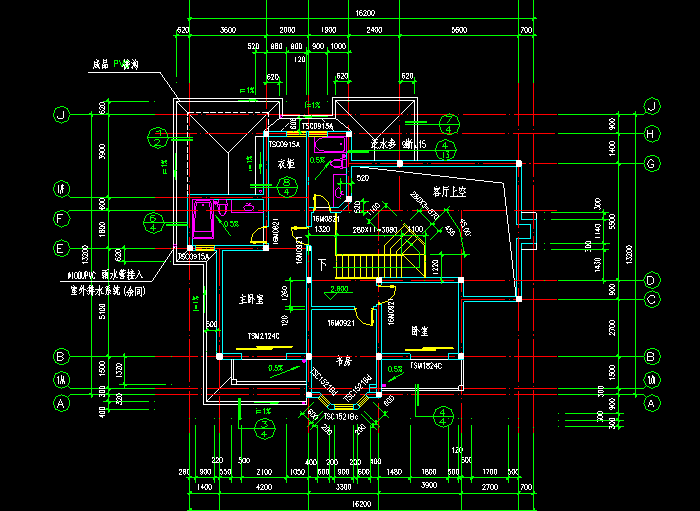The height and width of the screenshot is (511, 700).
Task: Select the left grid axis bubble F
Action: [61, 218]
